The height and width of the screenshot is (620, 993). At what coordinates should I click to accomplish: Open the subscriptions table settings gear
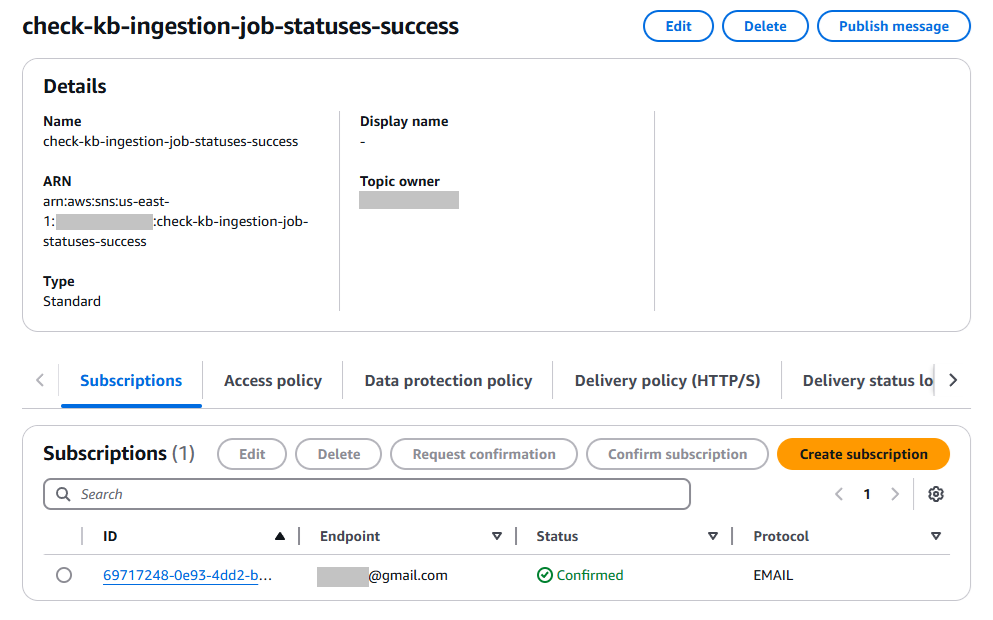pyautogui.click(x=935, y=494)
